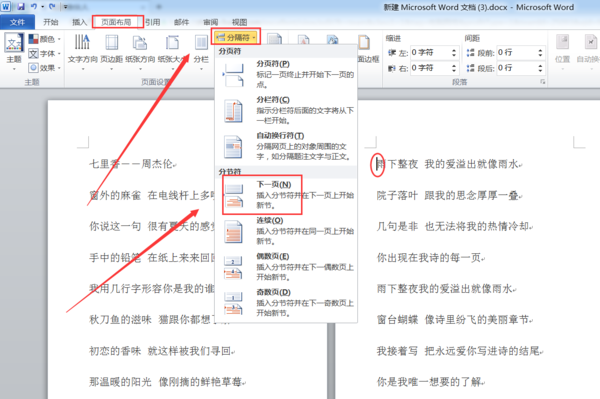600x399 pixels.
Task: Choose 分栏符(C) column break option
Action: [x=286, y=110]
